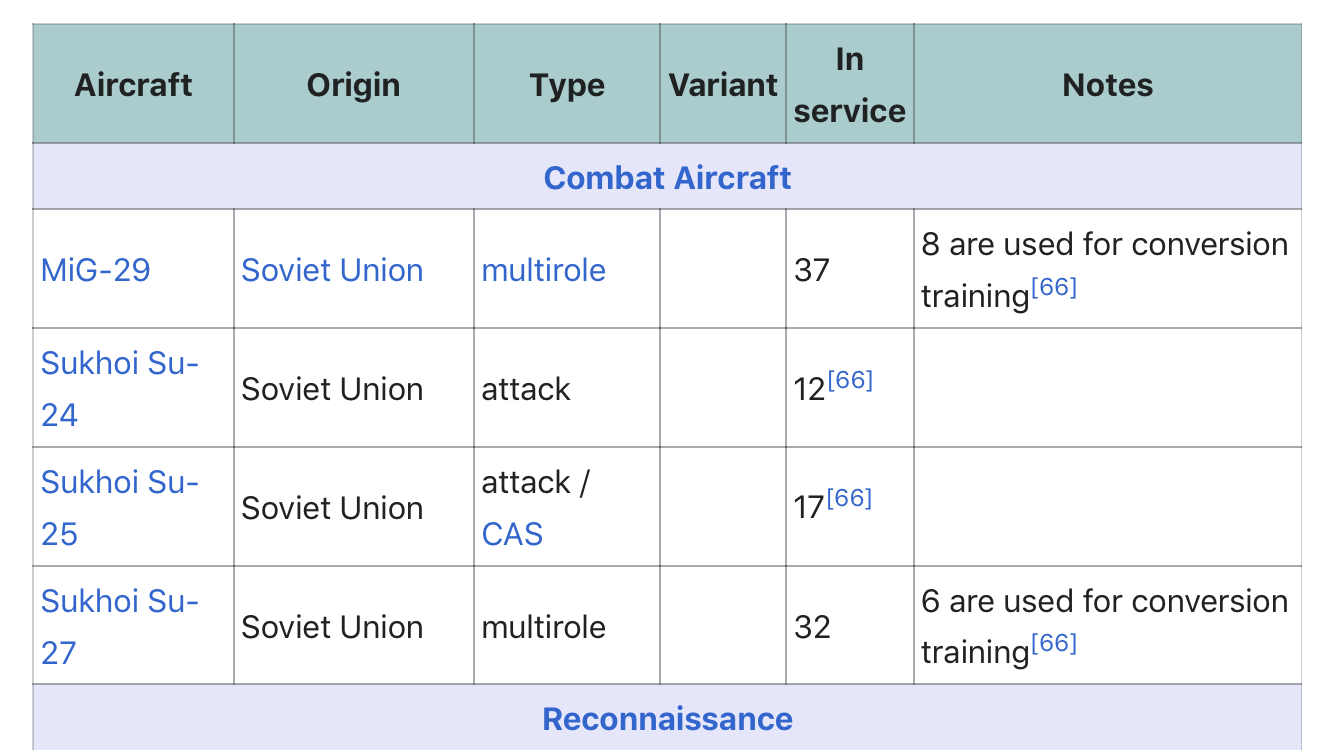Open the Sukhoi Su-27 article link
The image size is (1334, 750).
120,627
